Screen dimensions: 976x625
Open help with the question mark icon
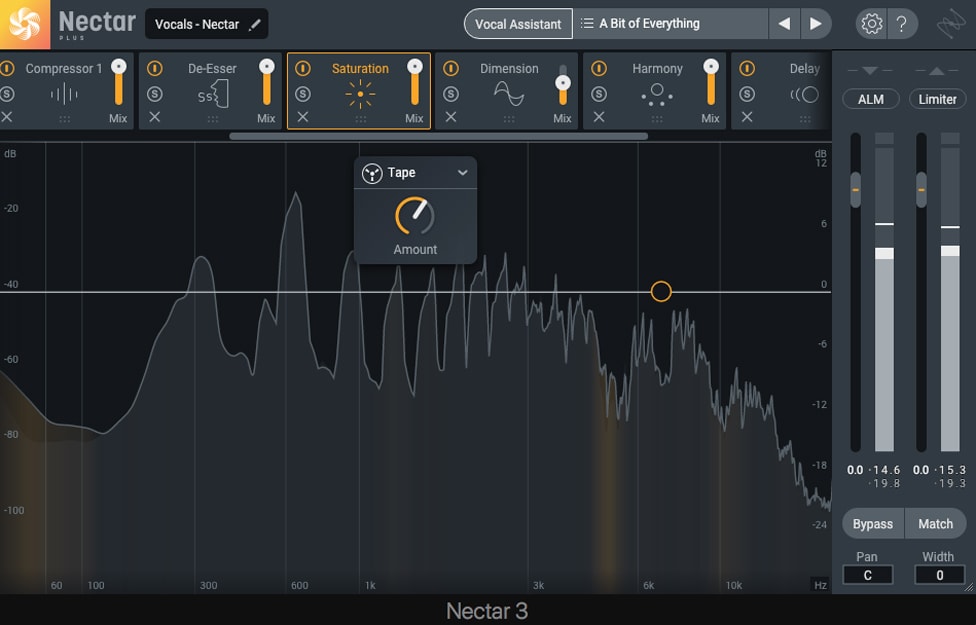pos(901,24)
